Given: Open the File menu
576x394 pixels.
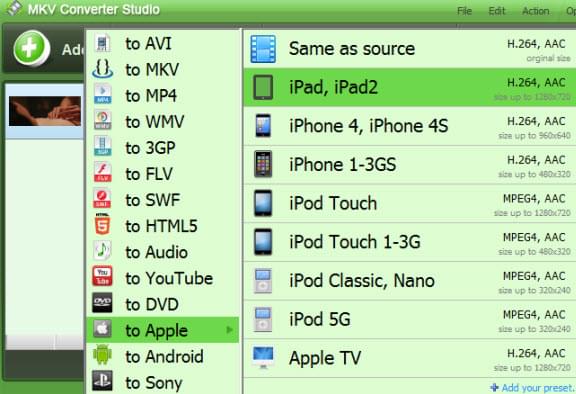Looking at the screenshot, I should tap(464, 11).
